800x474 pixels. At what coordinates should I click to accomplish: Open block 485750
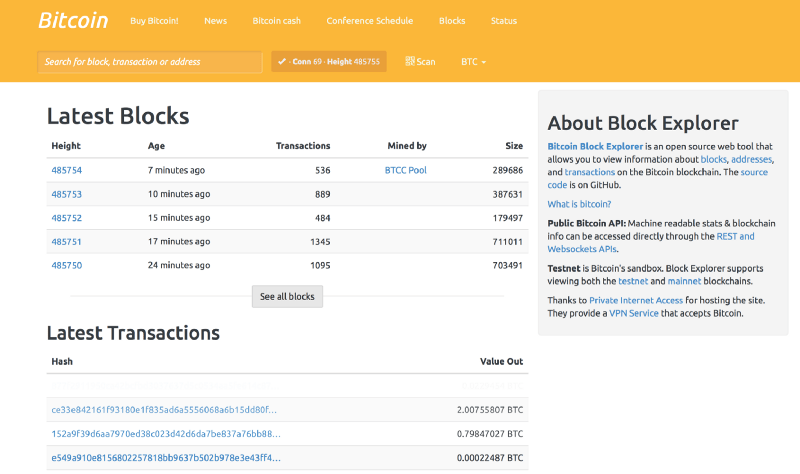[x=66, y=265]
